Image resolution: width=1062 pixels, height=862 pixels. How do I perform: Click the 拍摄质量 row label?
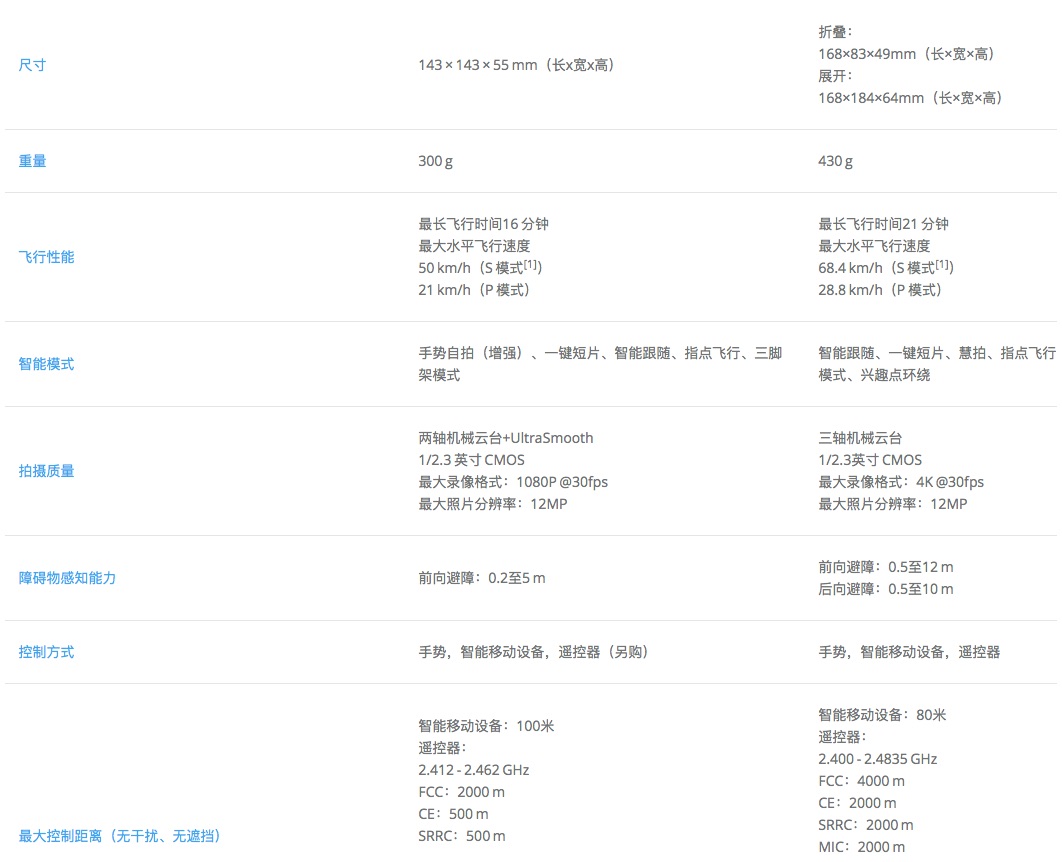pos(46,471)
